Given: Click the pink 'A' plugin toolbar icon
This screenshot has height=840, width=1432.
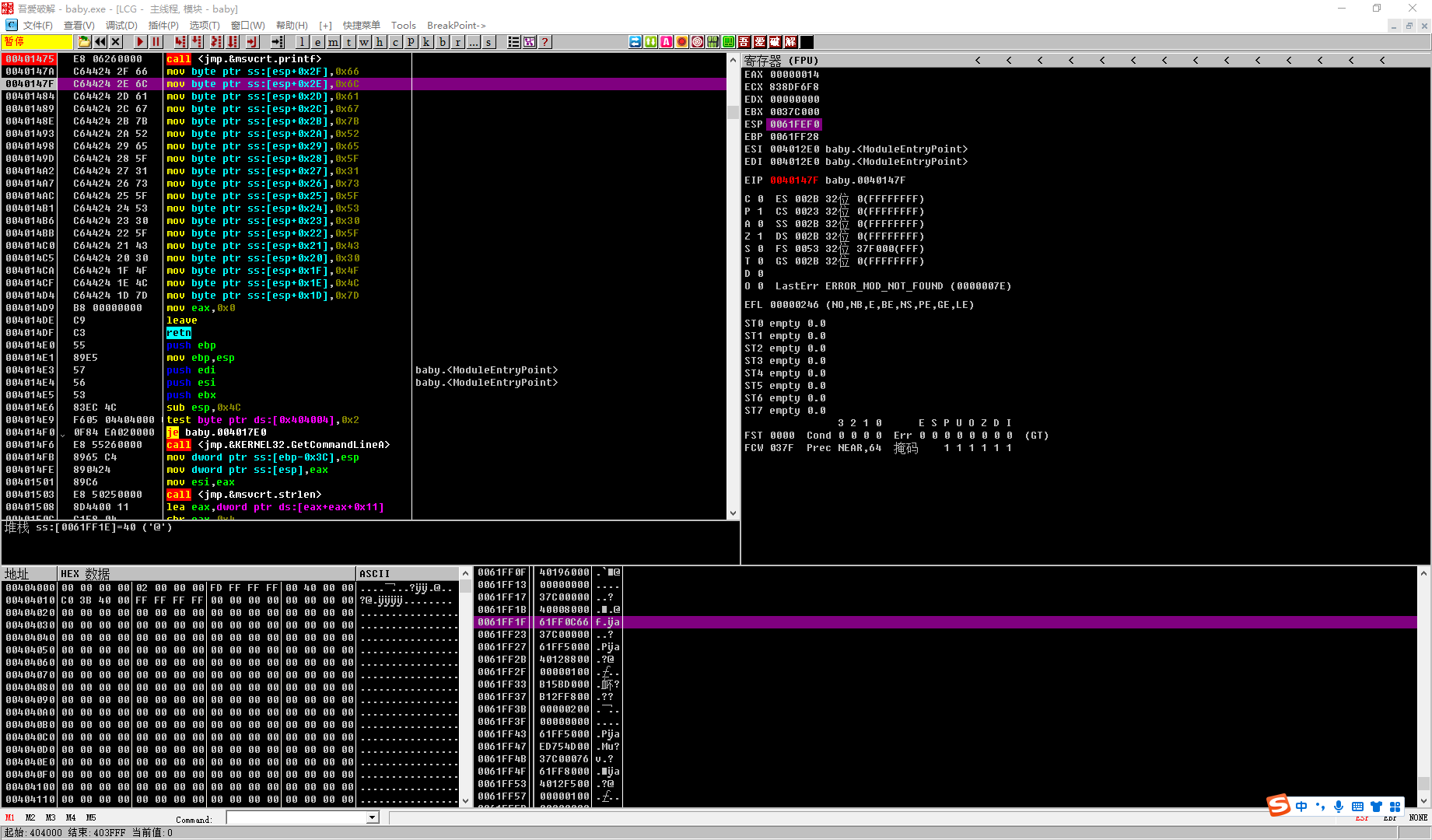Looking at the screenshot, I should point(666,42).
